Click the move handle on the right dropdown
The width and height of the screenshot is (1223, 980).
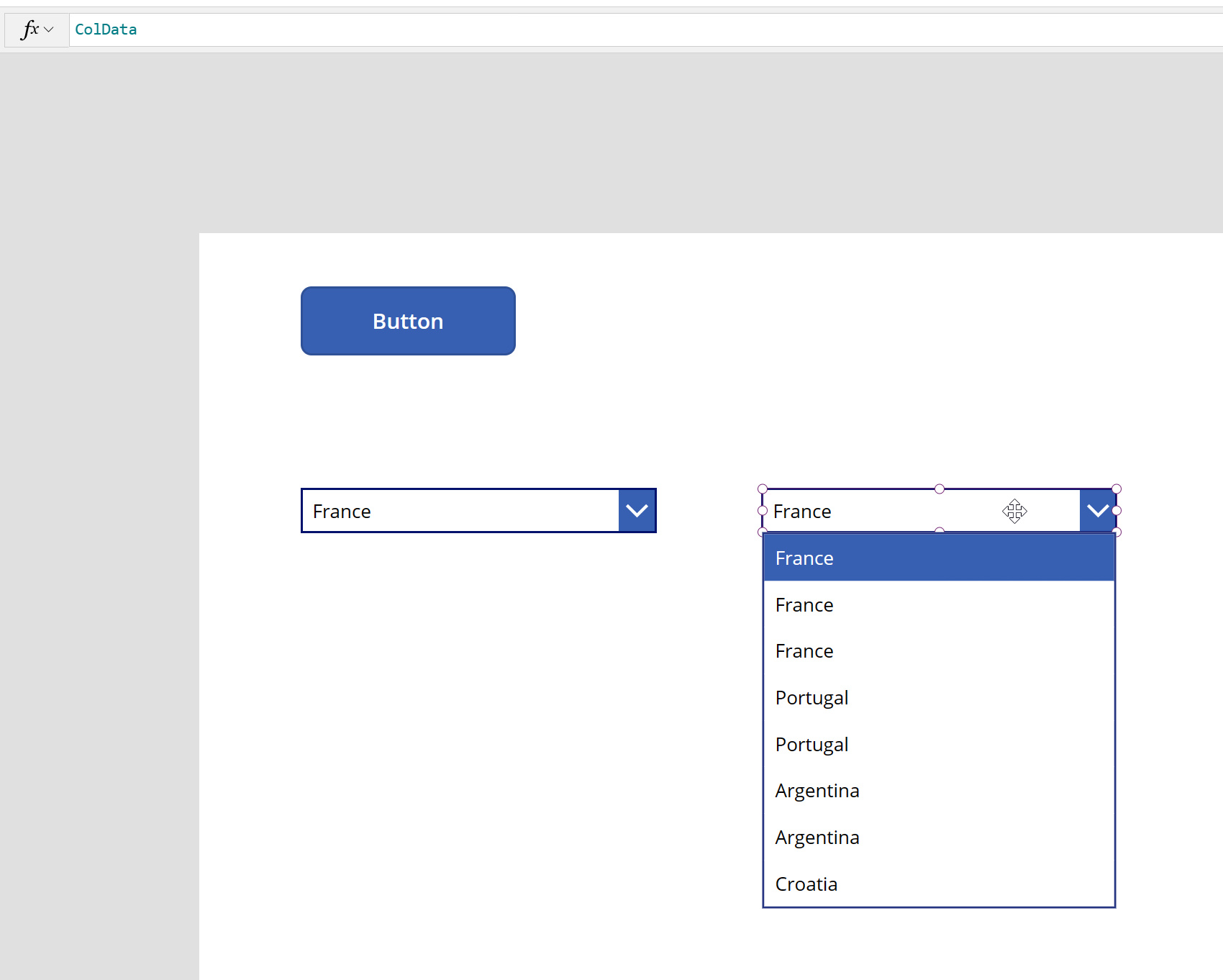click(1014, 511)
